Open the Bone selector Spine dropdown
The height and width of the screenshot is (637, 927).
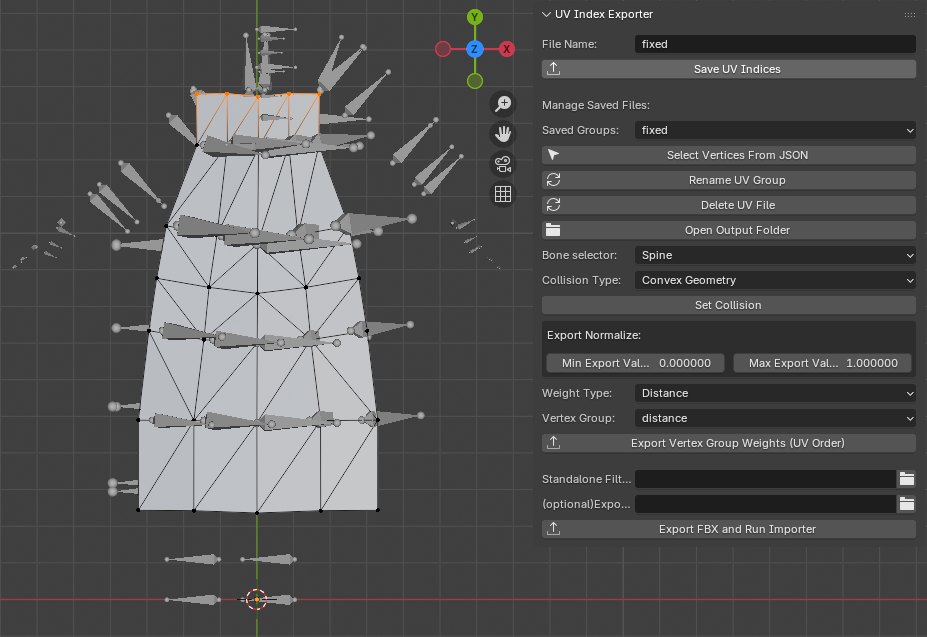pyautogui.click(x=775, y=255)
